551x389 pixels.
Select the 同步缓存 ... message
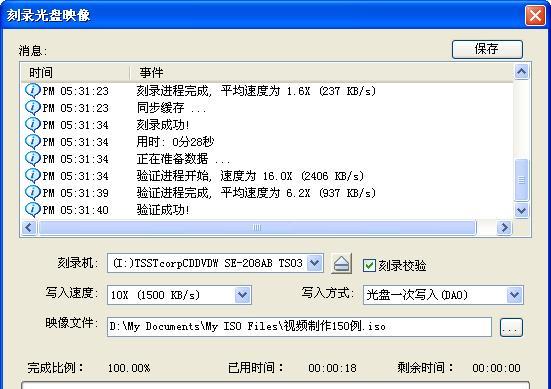(171, 108)
